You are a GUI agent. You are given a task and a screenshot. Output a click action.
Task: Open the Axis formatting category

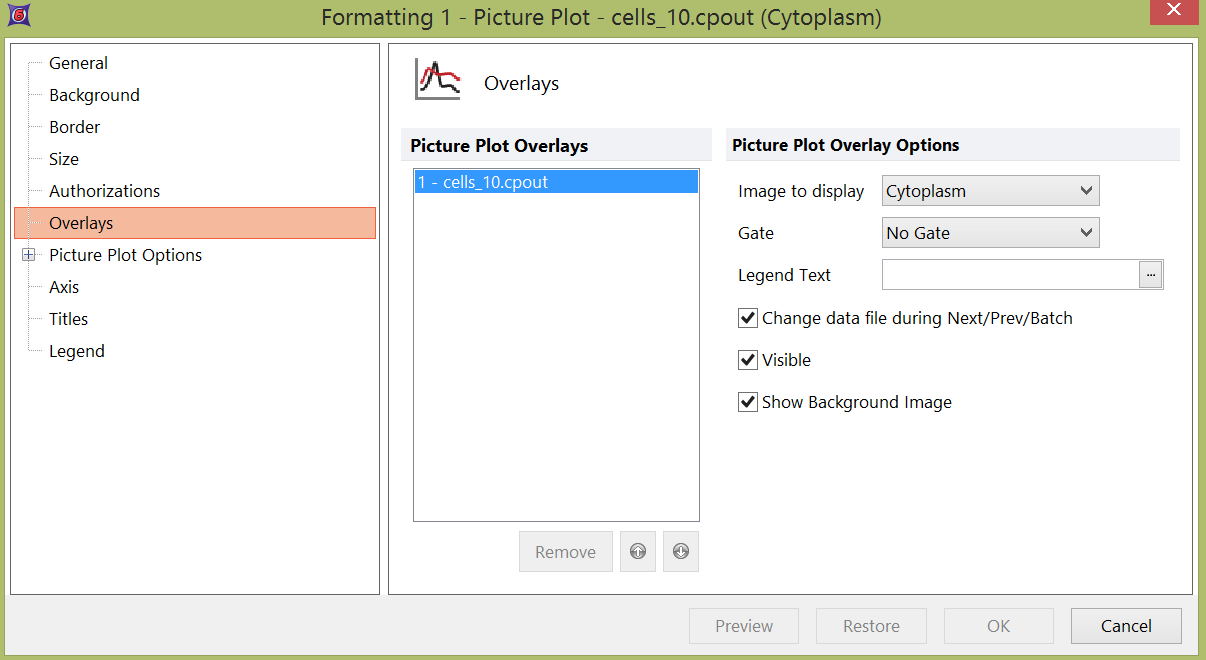pos(64,287)
